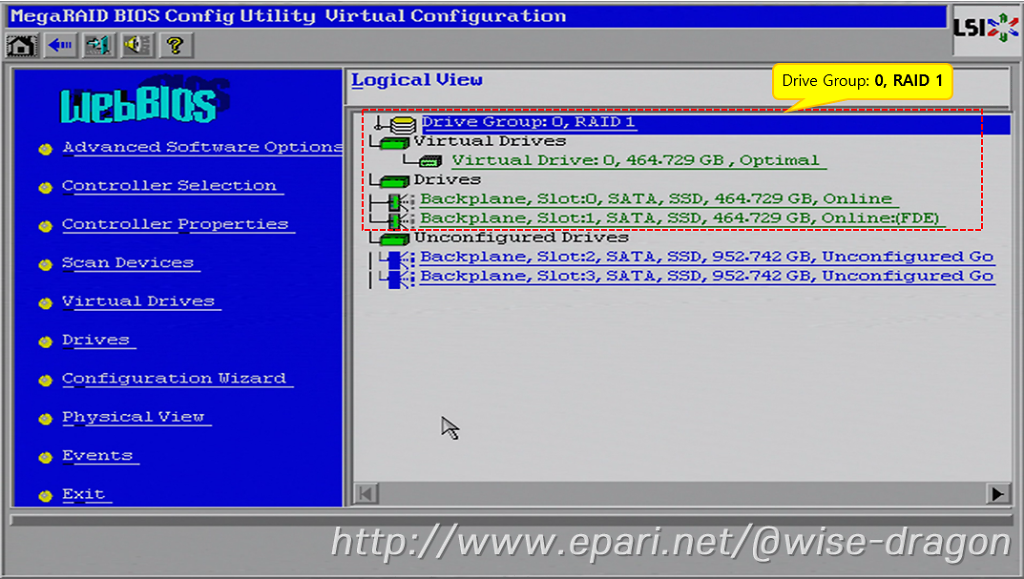The height and width of the screenshot is (579, 1024).
Task: Select Virtual Drive: 0, 464.729 GB, Optimal
Action: pyautogui.click(x=637, y=161)
